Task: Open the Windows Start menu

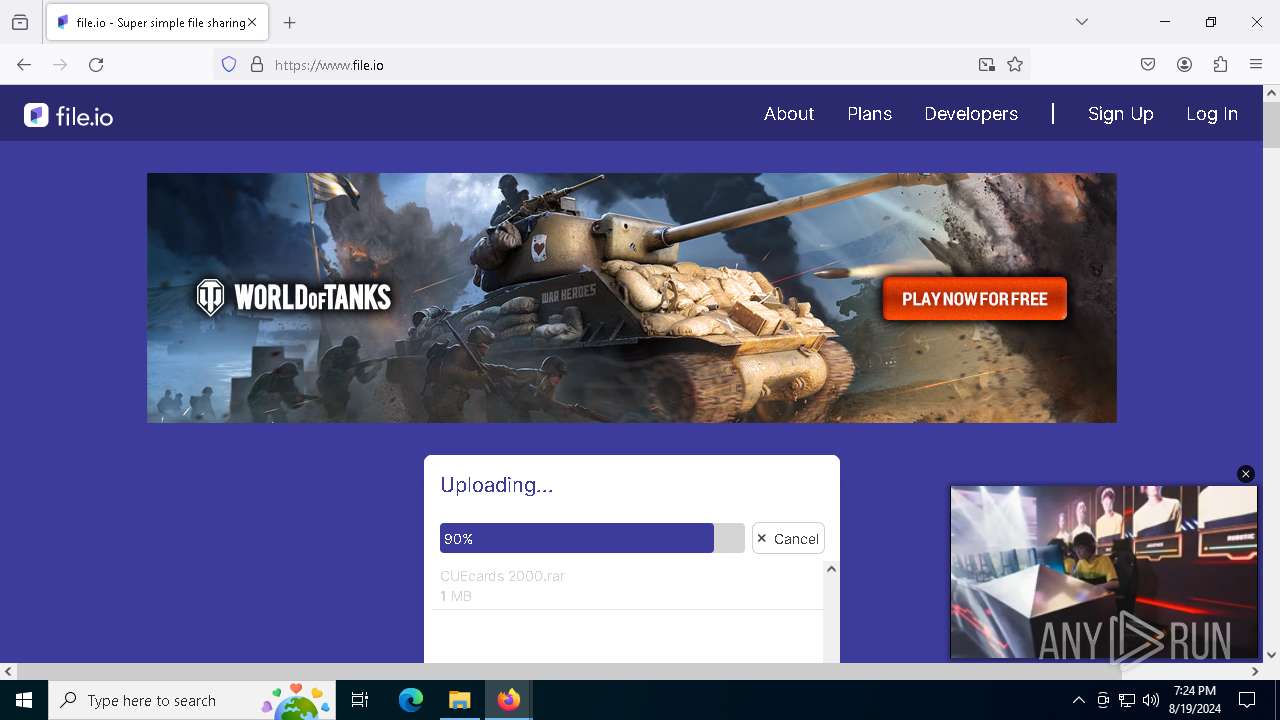Action: tap(24, 700)
